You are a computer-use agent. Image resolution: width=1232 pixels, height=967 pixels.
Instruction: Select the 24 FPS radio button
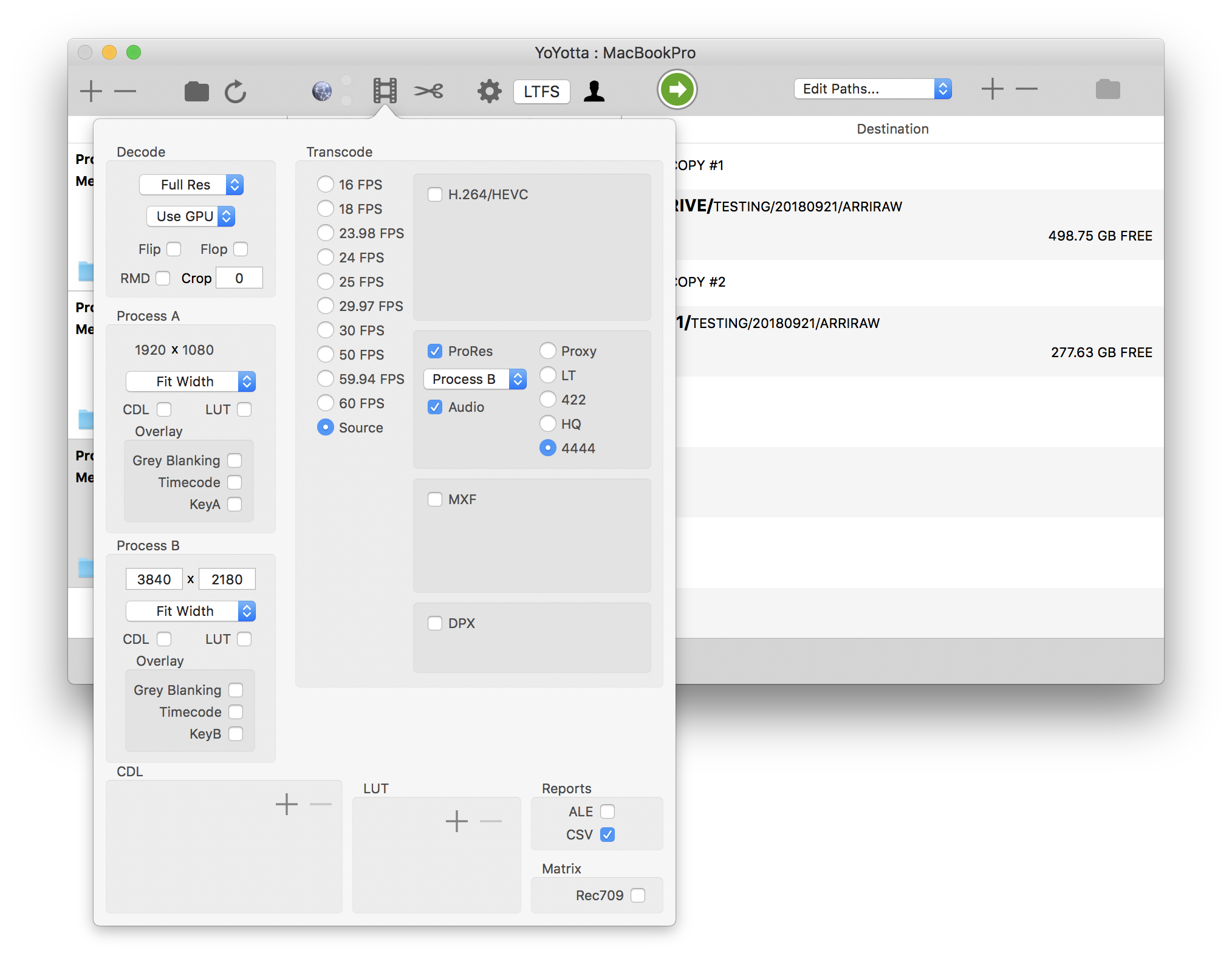click(x=326, y=258)
